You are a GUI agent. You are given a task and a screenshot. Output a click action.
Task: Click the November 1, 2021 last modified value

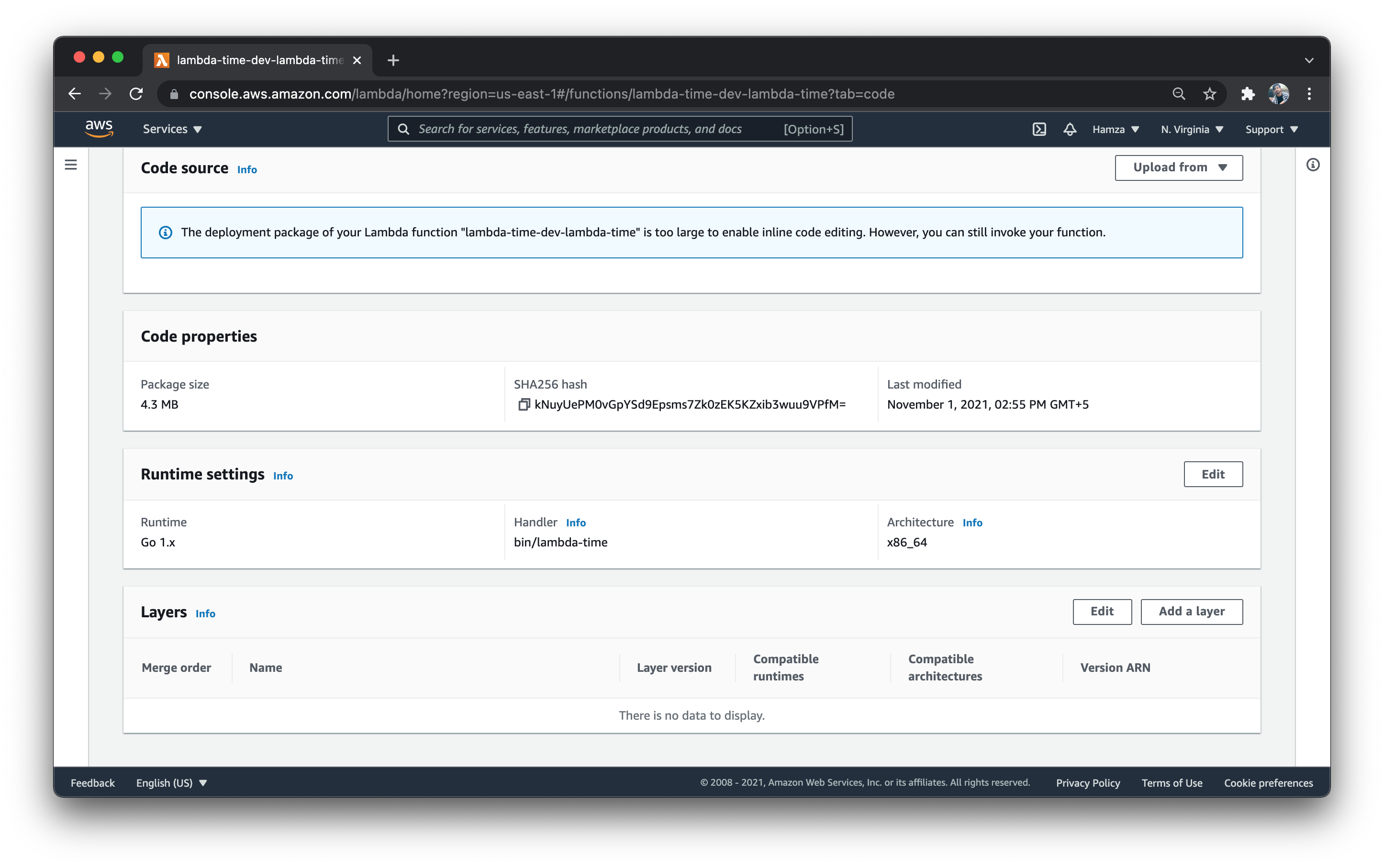point(987,405)
